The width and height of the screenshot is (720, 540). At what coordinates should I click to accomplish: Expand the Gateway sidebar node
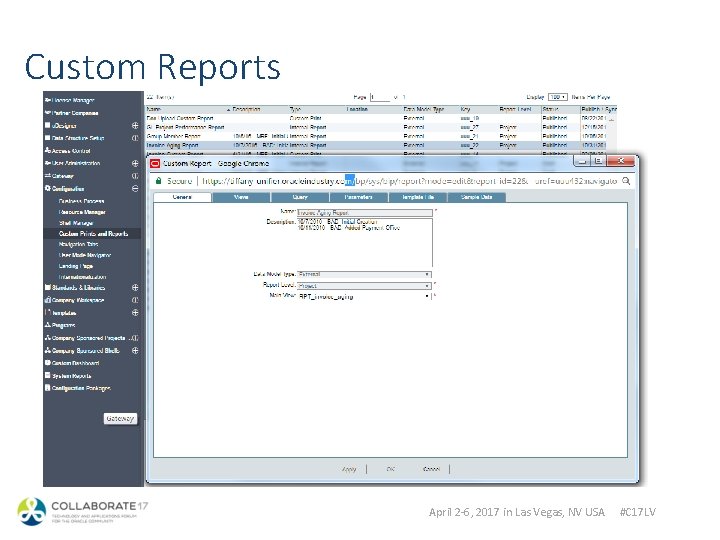(135, 175)
